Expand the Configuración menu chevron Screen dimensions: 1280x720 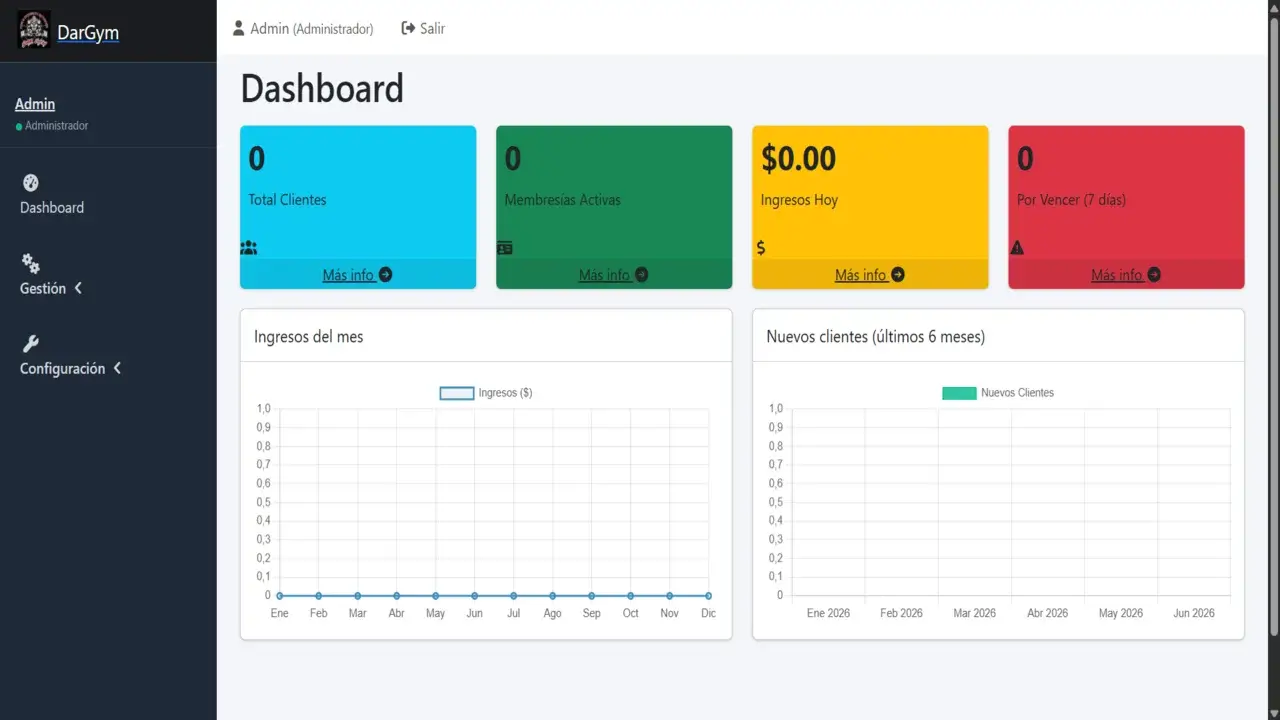coord(117,368)
